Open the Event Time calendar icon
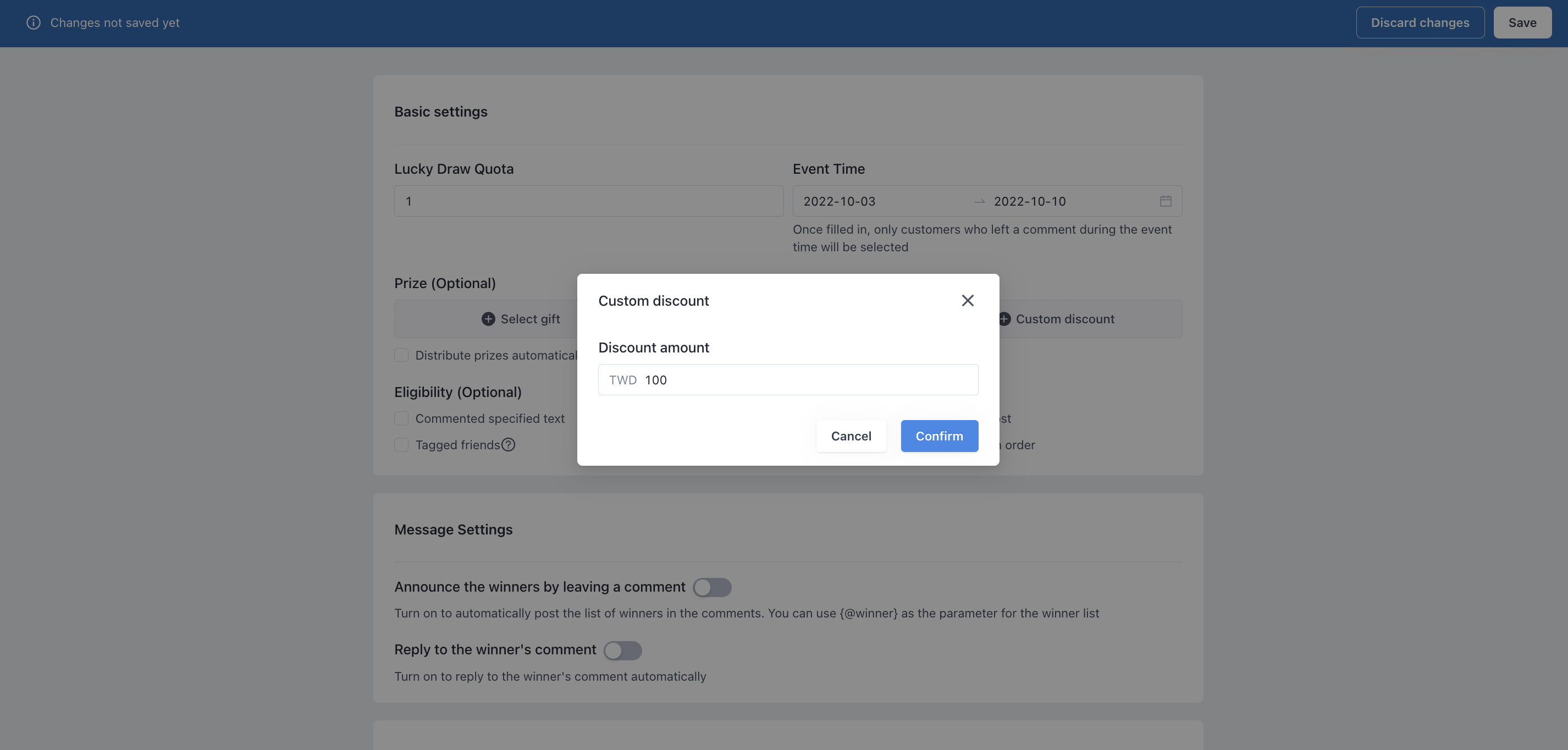The width and height of the screenshot is (1568, 750). point(1165,201)
